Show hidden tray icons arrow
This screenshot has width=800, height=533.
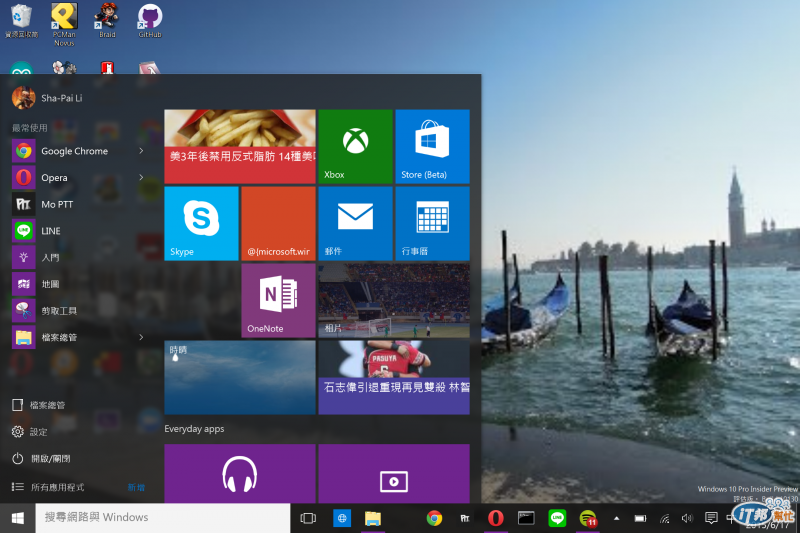pos(616,518)
